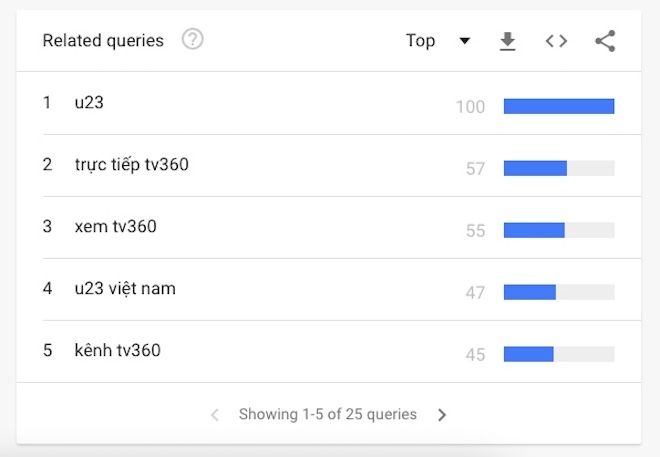Screen dimensions: 660x457
Task: Click the Showing 1-5 of 25 queries text
Action: coord(328,414)
